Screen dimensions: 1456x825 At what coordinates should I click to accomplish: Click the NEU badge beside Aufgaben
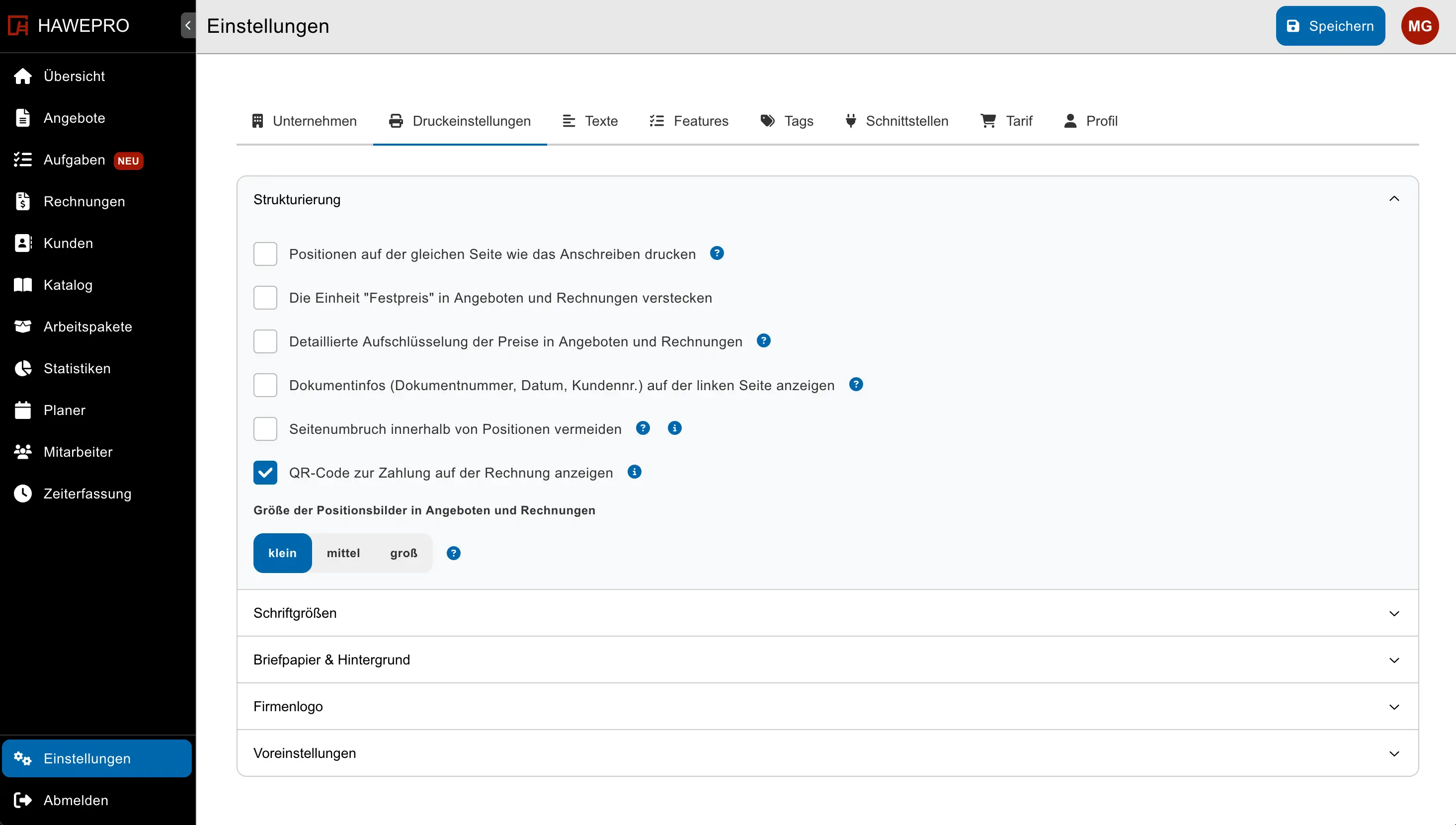pyautogui.click(x=128, y=161)
